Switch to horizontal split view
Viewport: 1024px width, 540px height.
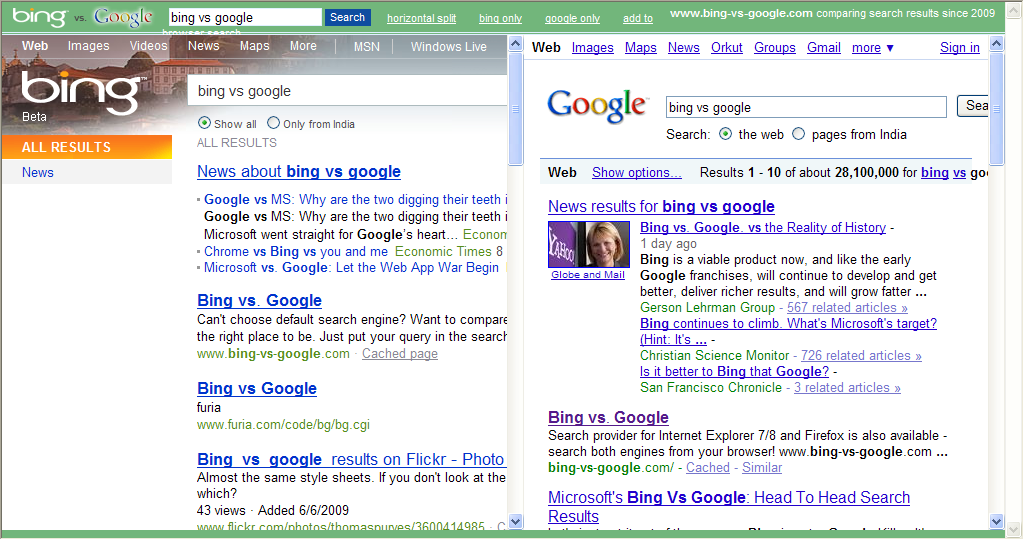pyautogui.click(x=421, y=18)
